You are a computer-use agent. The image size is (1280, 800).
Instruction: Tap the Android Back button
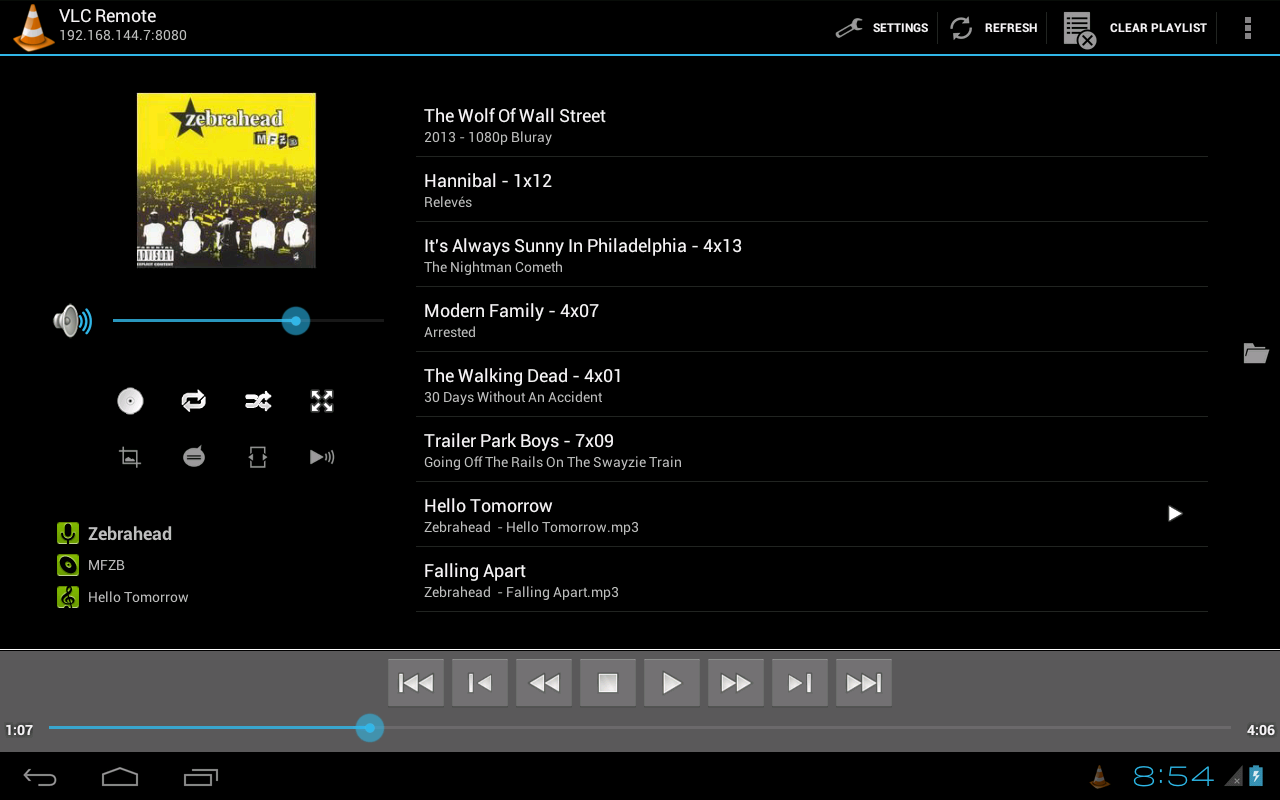point(40,777)
